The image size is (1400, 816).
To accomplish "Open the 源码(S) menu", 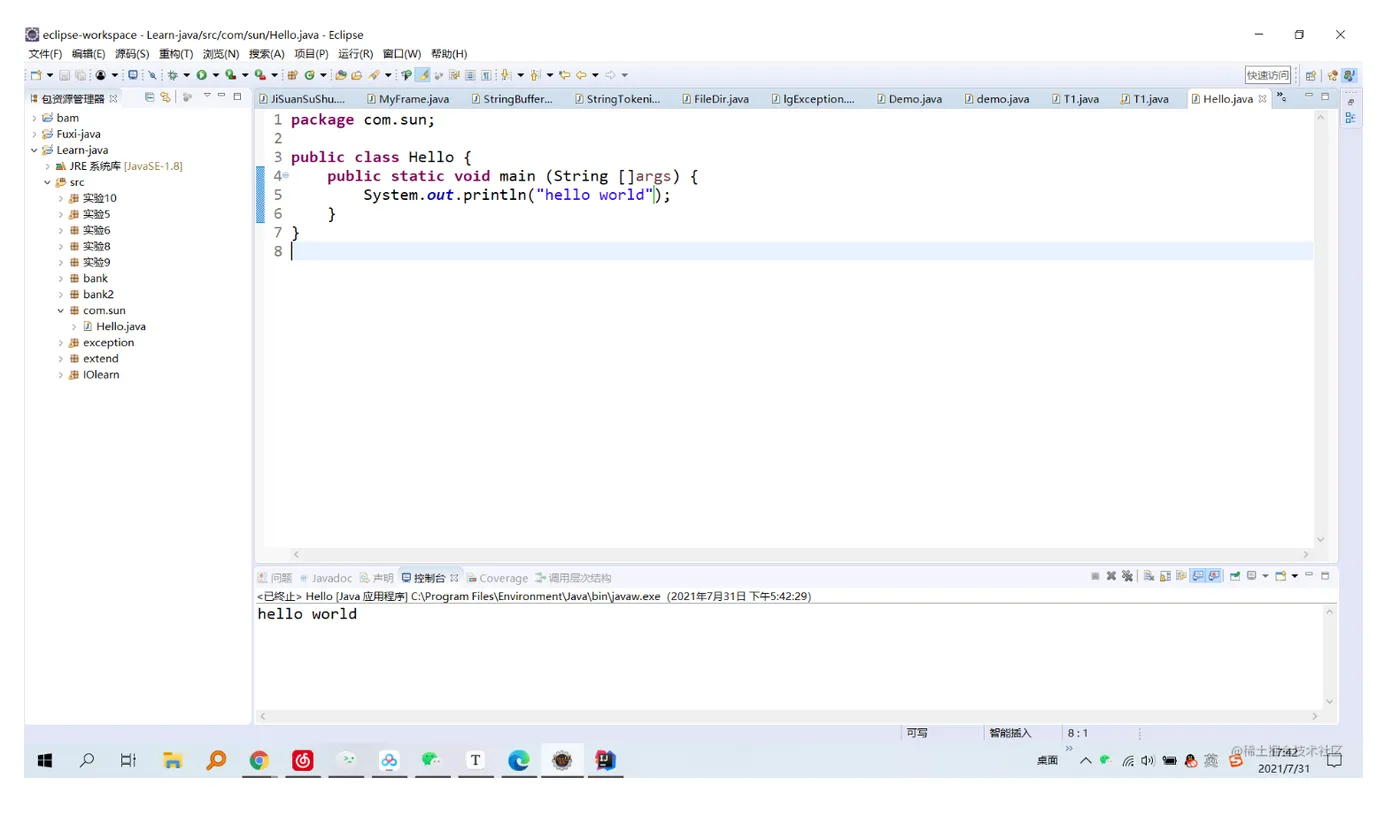I will click(x=132, y=54).
